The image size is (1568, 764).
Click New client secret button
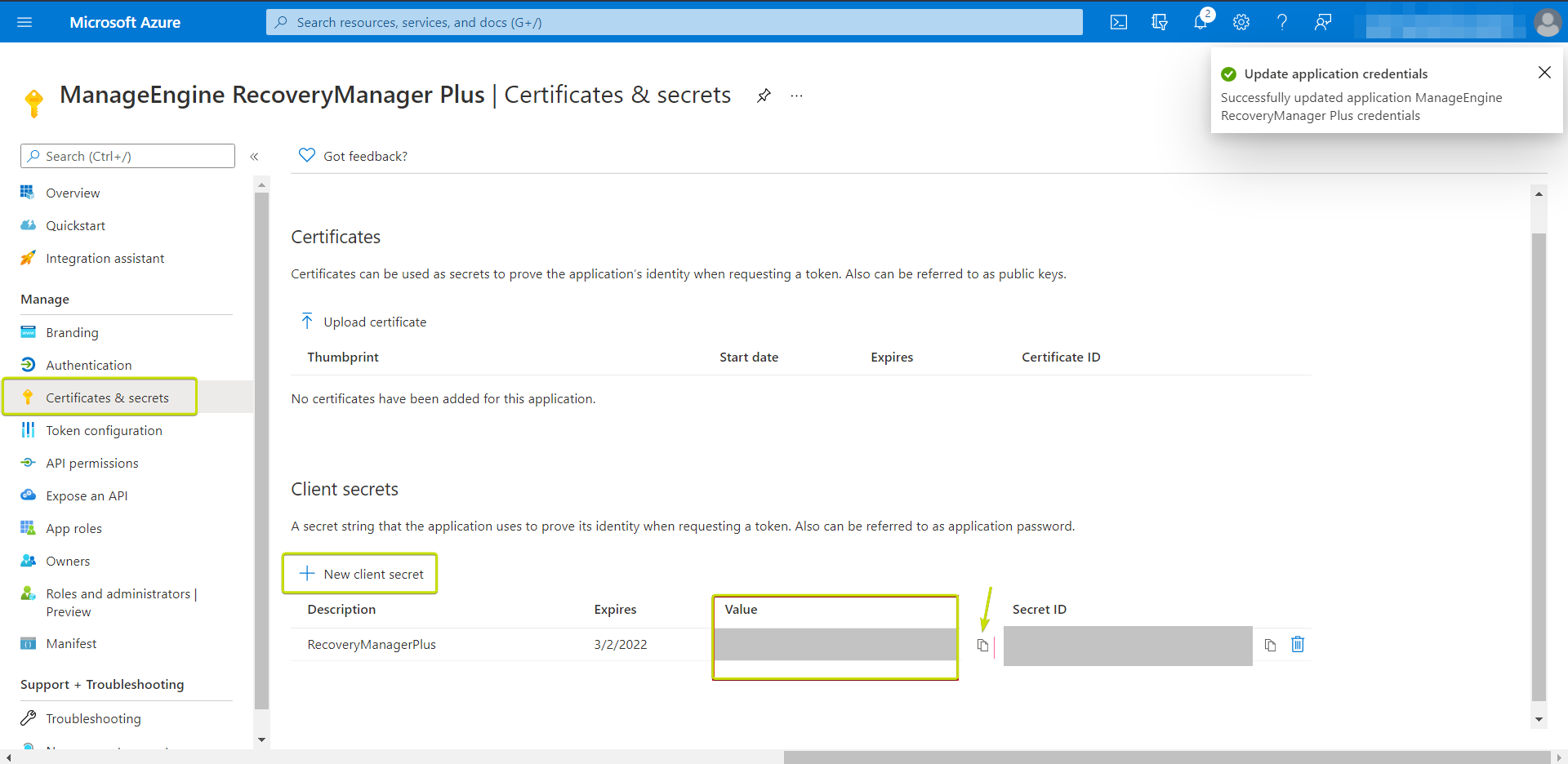[x=361, y=574]
